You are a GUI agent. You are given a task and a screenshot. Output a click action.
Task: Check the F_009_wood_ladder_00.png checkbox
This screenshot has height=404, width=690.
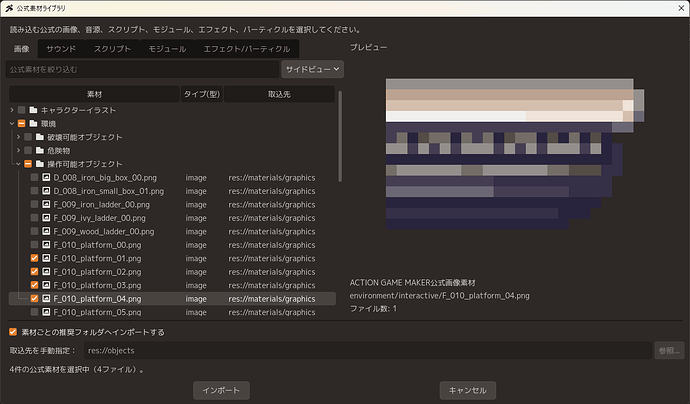pyautogui.click(x=34, y=231)
